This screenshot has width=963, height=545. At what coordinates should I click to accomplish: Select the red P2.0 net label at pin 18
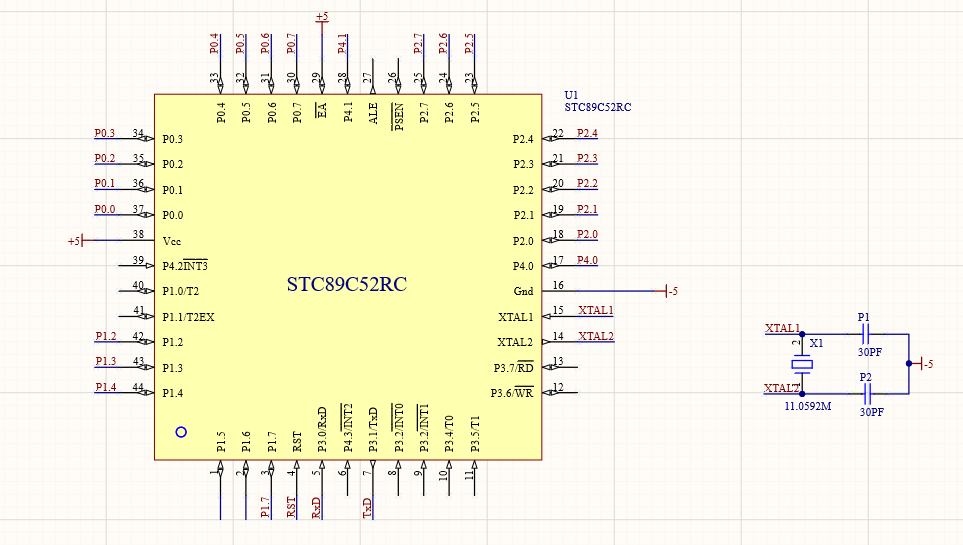[587, 235]
